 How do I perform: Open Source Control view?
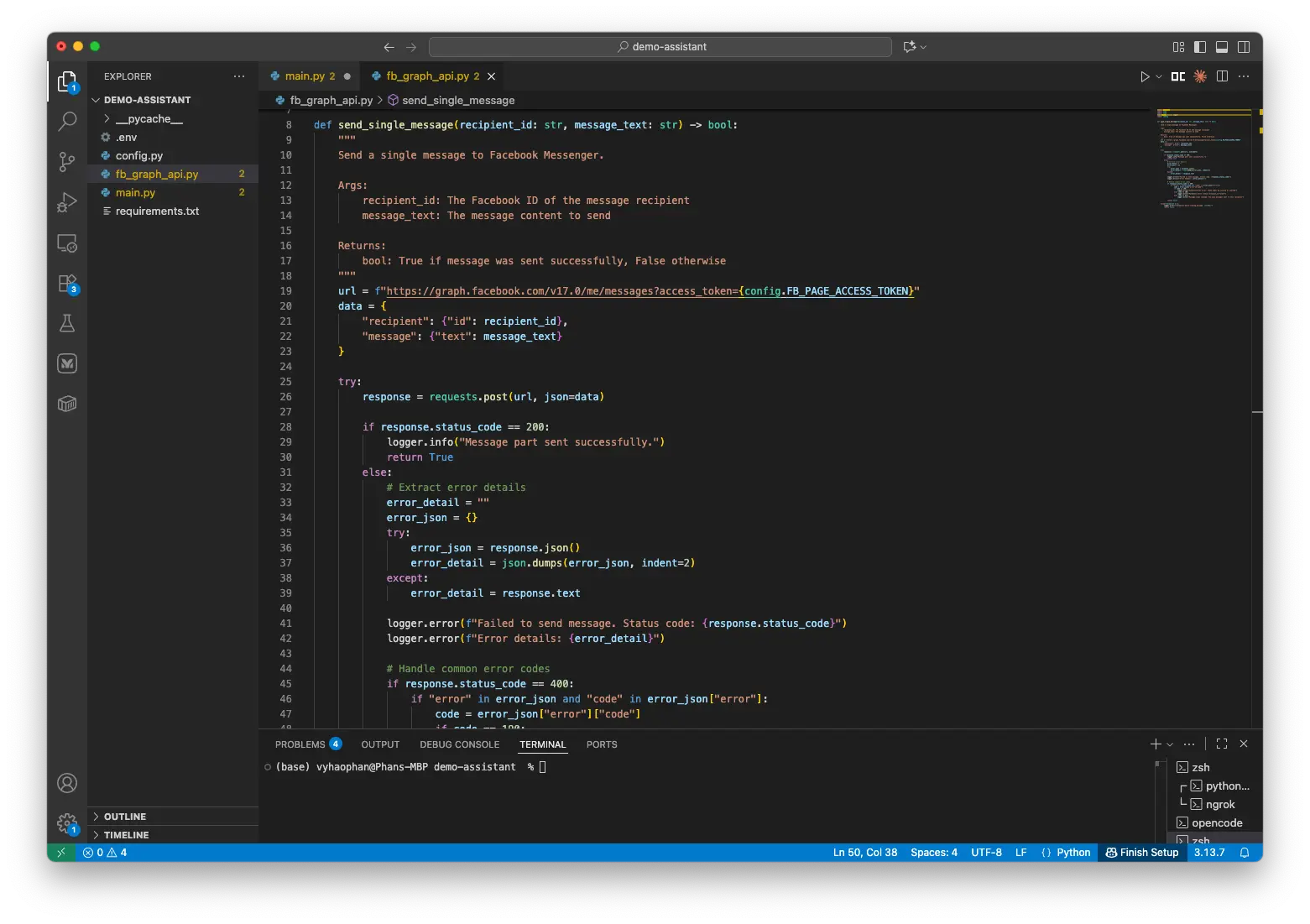click(x=67, y=161)
